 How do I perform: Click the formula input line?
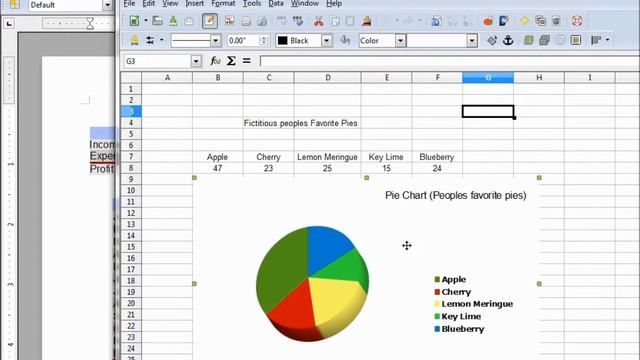[x=450, y=61]
